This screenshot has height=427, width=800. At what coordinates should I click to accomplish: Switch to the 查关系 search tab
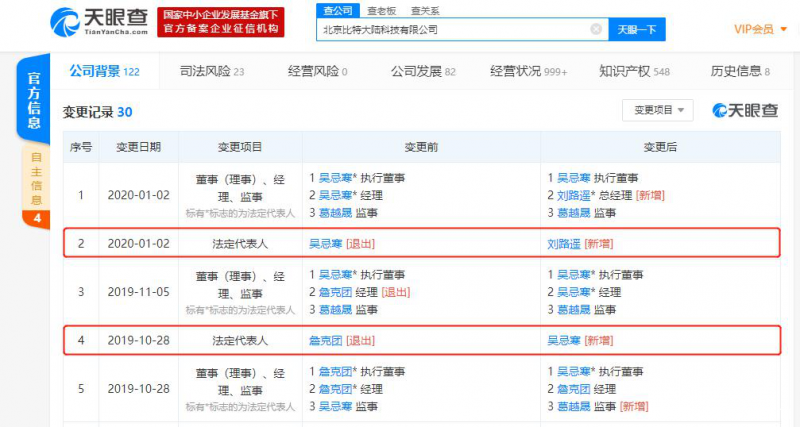tap(425, 11)
